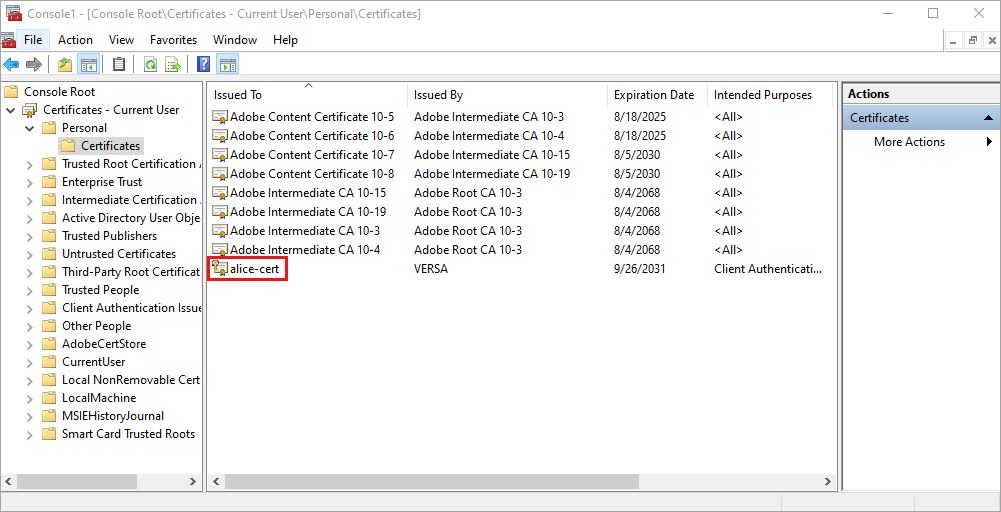Select Adobe Content Certificate 10-5 certificate icon
Image resolution: width=1001 pixels, height=512 pixels.
click(220, 117)
